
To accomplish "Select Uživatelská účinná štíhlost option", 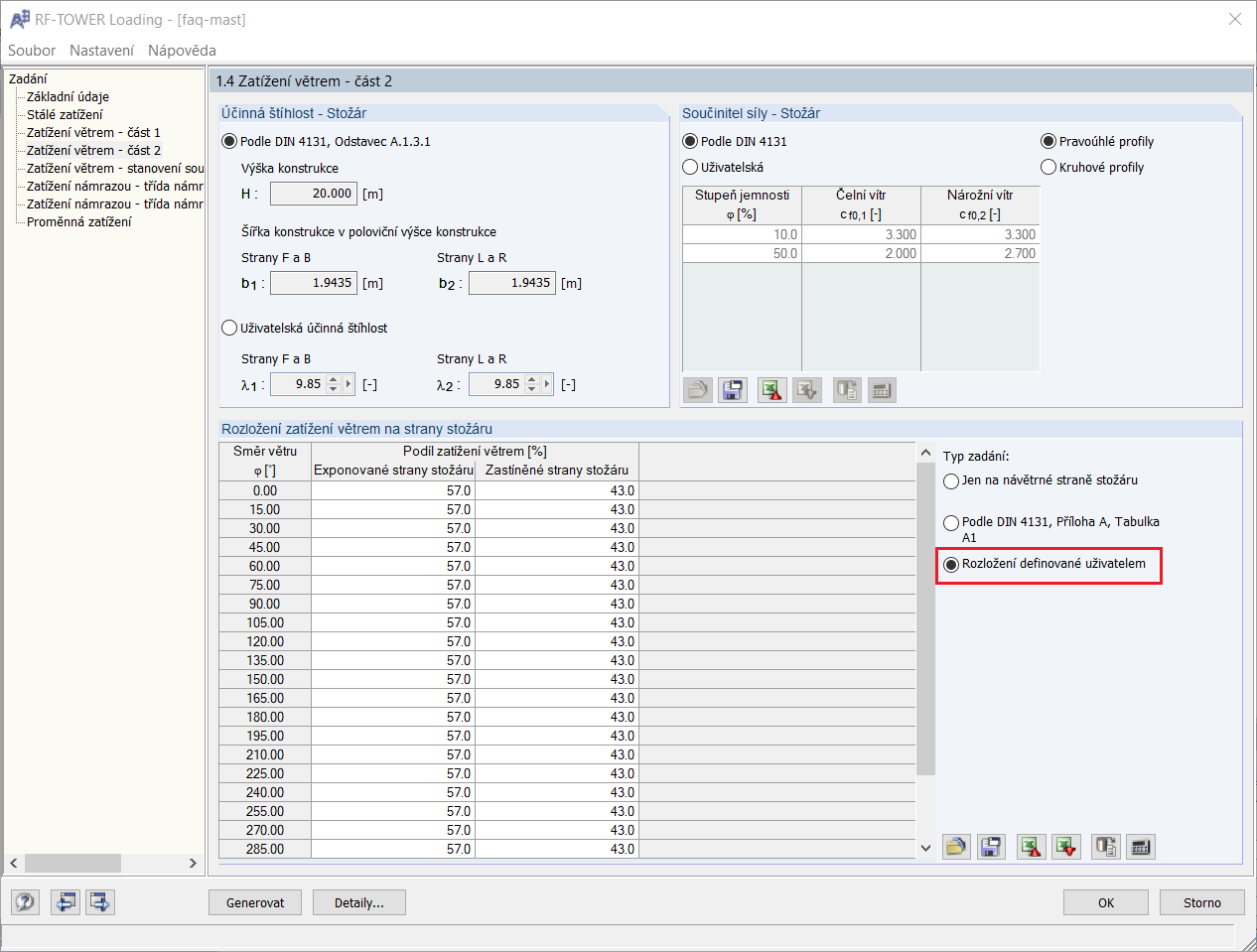I will pyautogui.click(x=229, y=328).
